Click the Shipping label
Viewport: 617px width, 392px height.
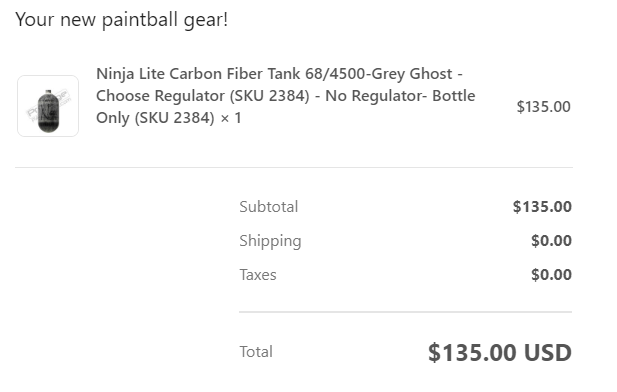coord(270,241)
